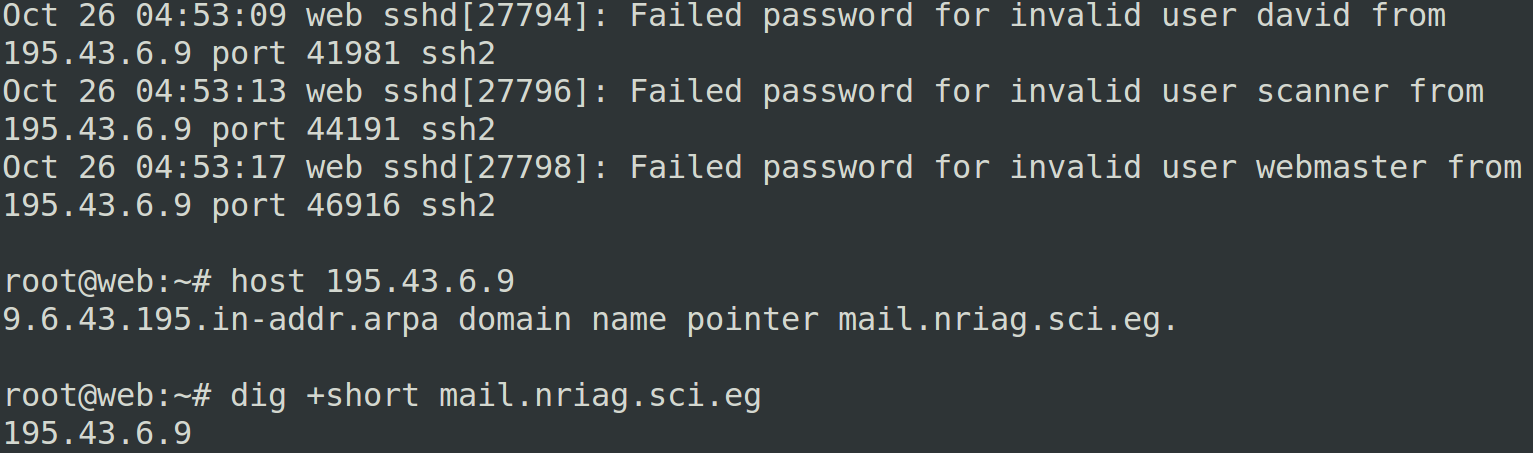Click the timestamp 04:53:17
This screenshot has width=1533, height=453.
[x=211, y=167]
